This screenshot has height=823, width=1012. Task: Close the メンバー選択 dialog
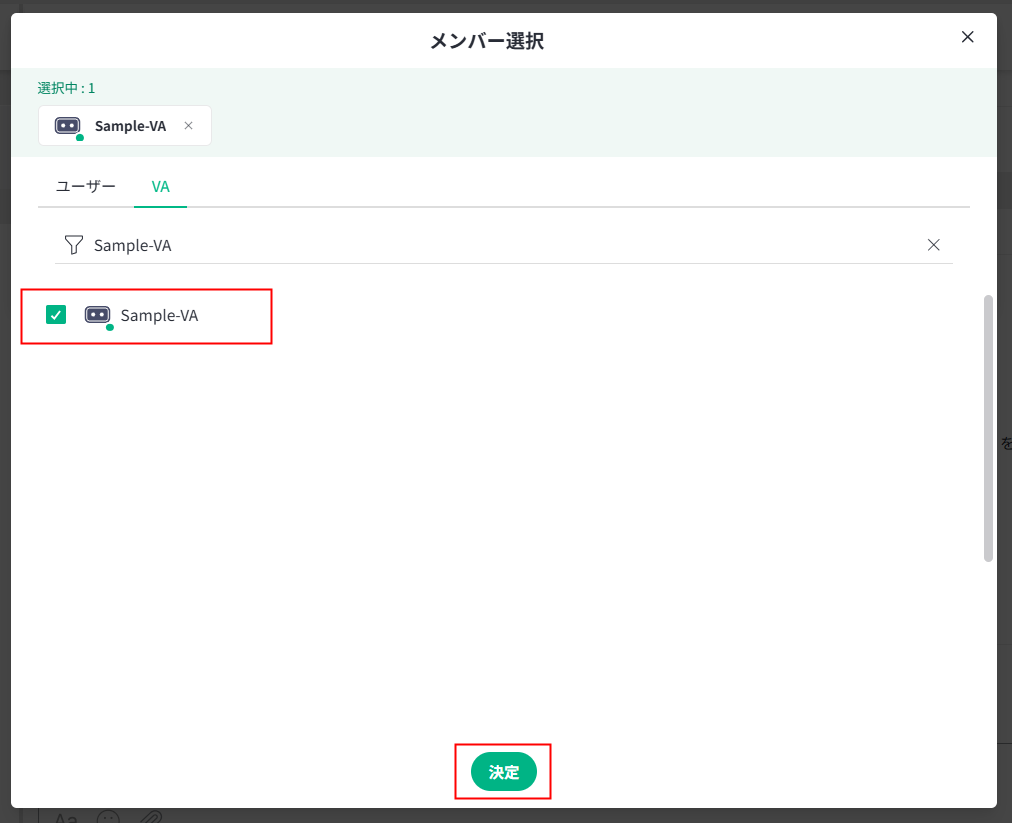pyautogui.click(x=967, y=37)
